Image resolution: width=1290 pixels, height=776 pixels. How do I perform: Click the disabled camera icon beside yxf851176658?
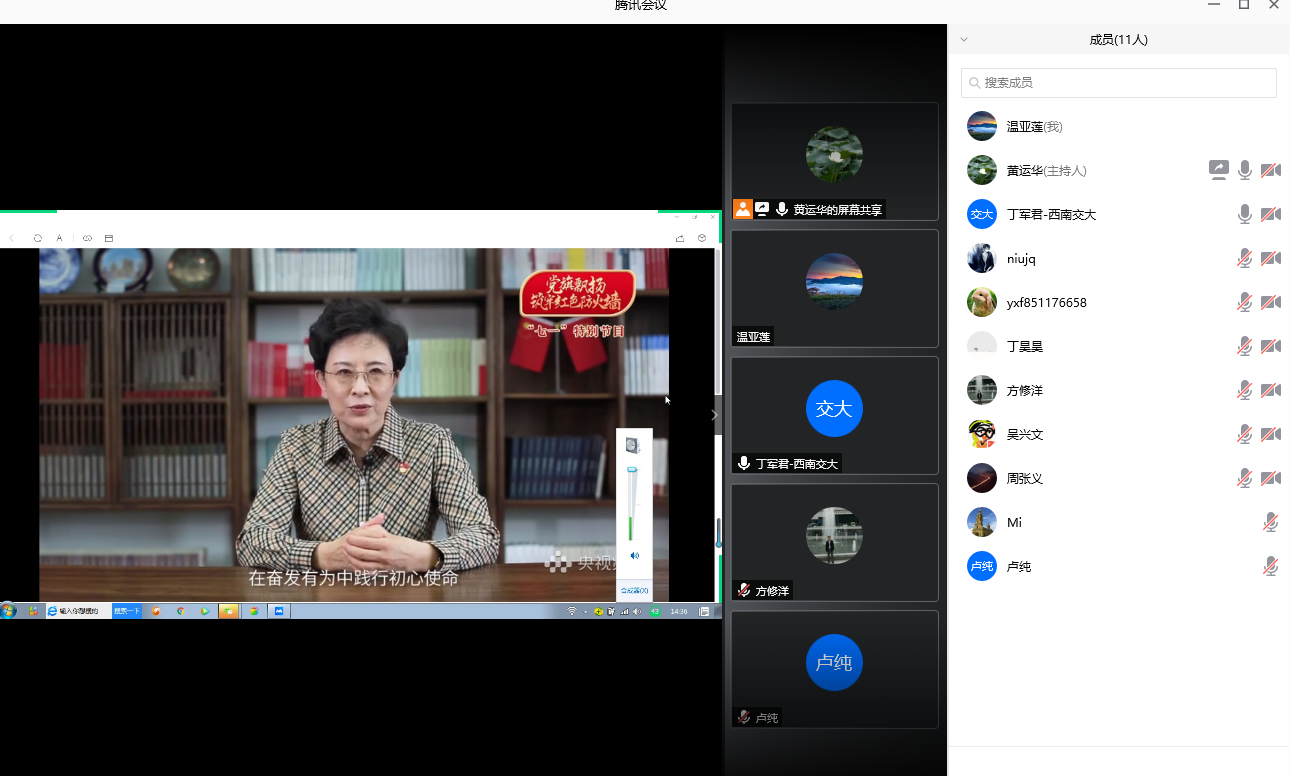pos(1270,302)
